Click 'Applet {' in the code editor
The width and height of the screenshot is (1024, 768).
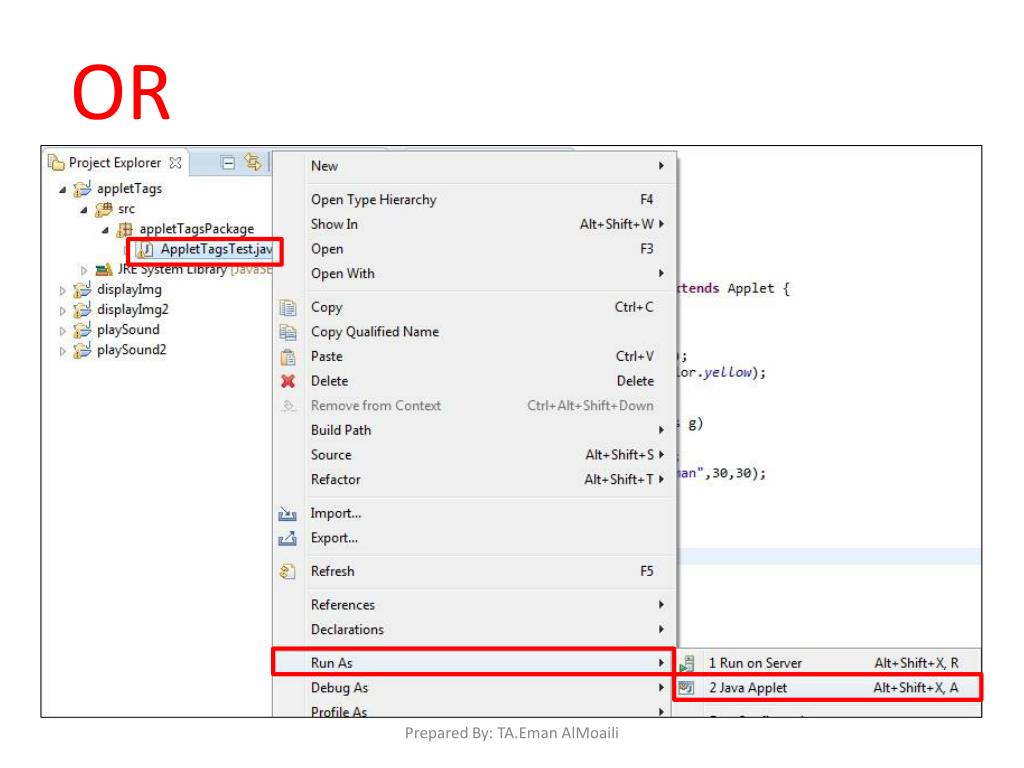(x=759, y=289)
